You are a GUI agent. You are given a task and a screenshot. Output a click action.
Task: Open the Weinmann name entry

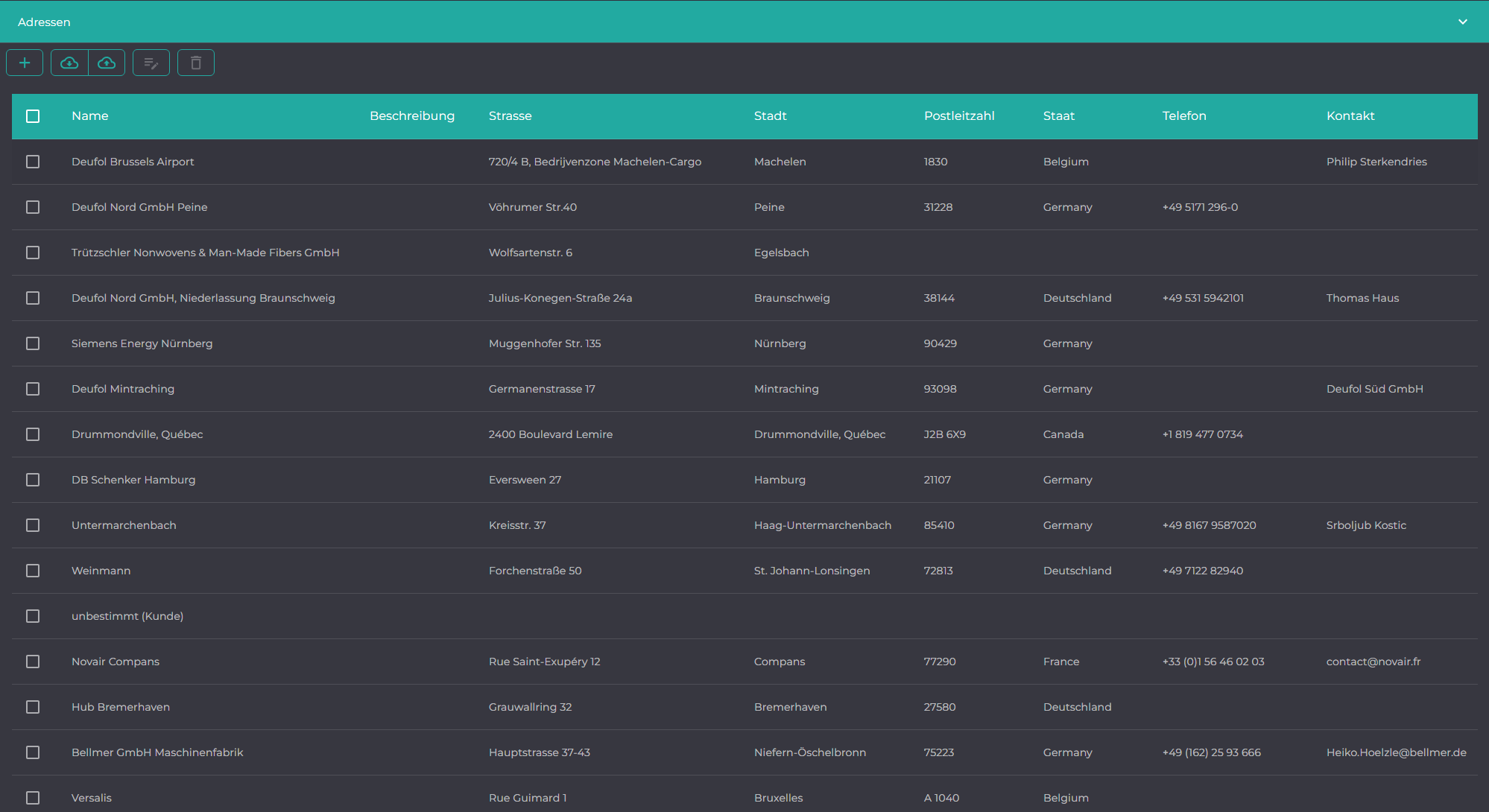pos(101,571)
